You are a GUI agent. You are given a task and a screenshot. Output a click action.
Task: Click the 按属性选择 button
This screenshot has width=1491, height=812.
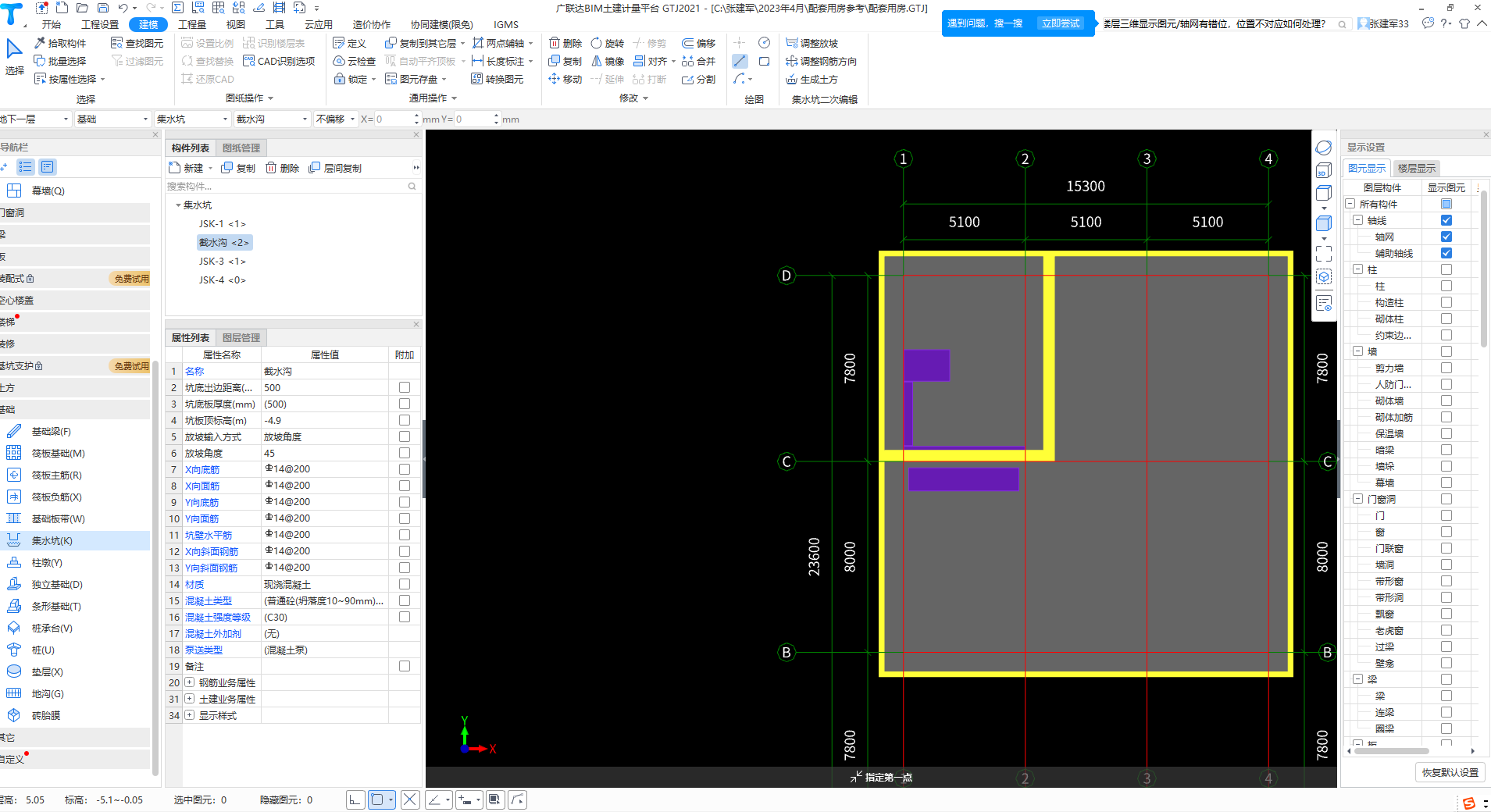click(70, 79)
